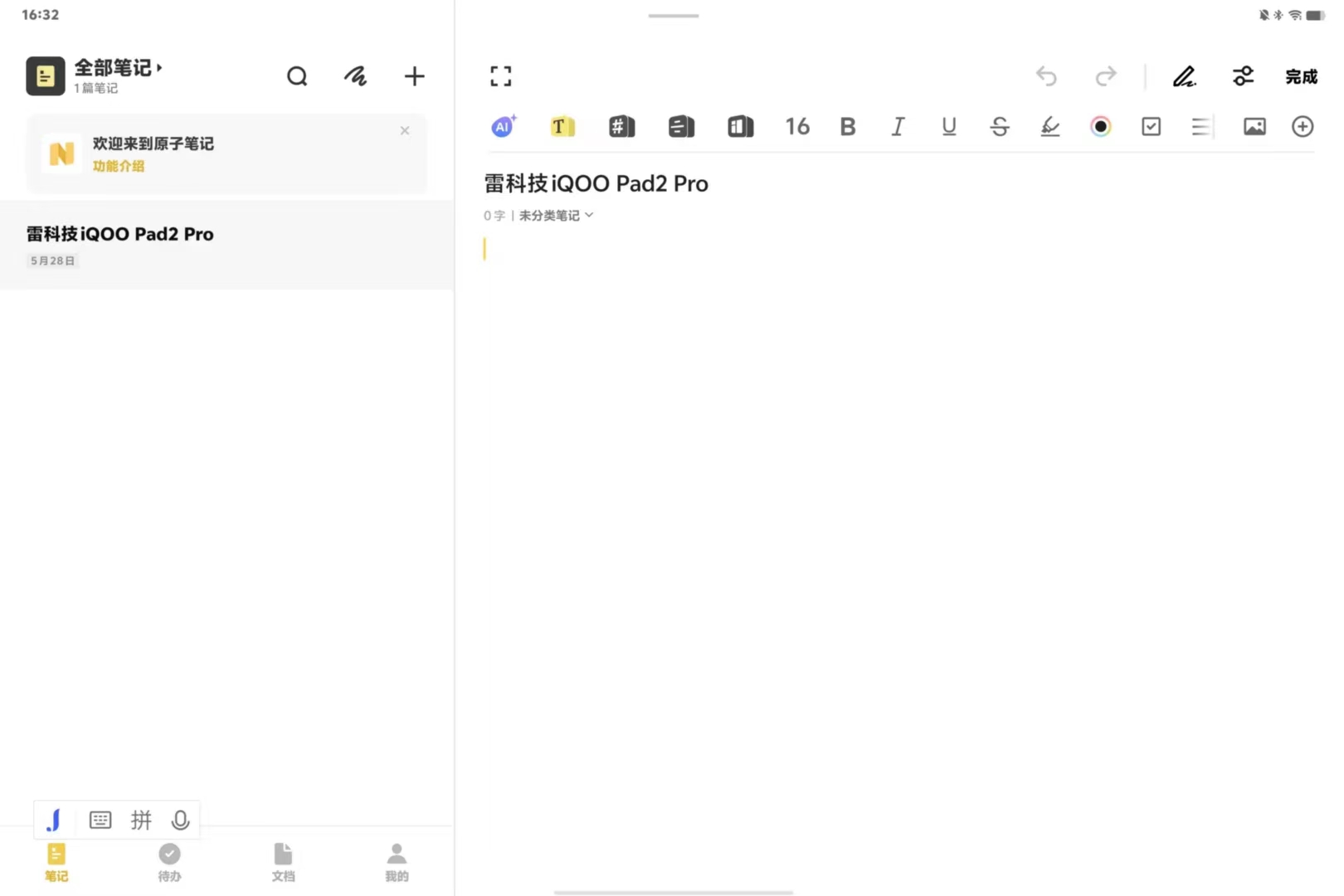Change font size 16
The width and height of the screenshot is (1344, 896).
pyautogui.click(x=797, y=126)
